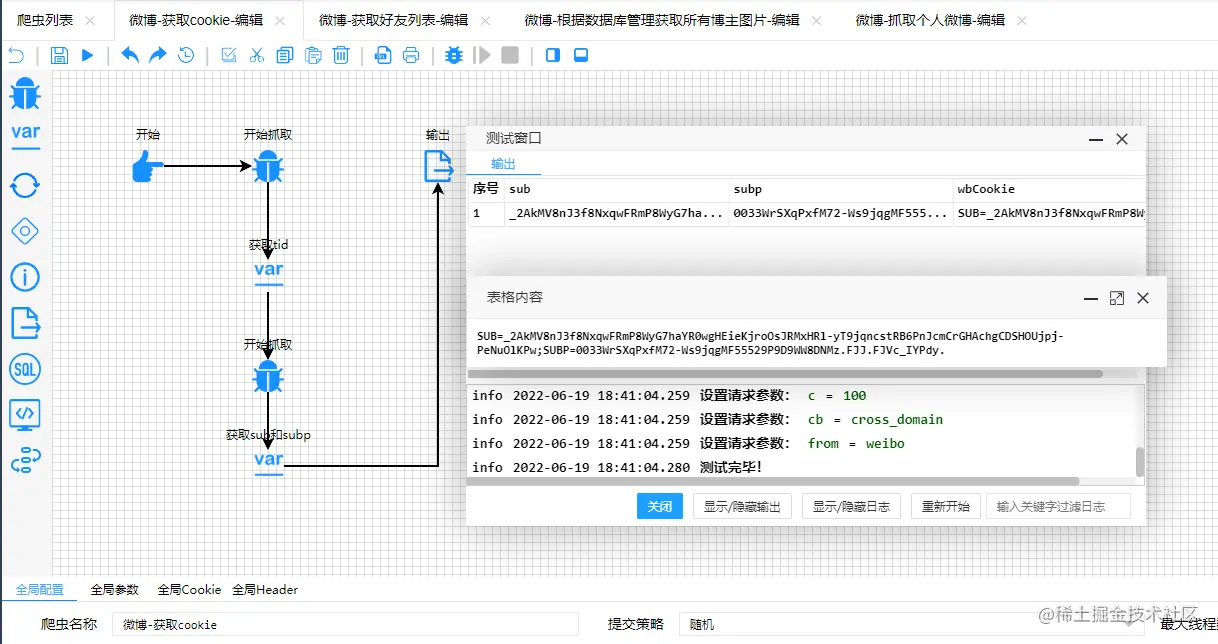Image resolution: width=1218 pixels, height=644 pixels.
Task: Open the 根据数据库管理获取所有博主图片 tab
Action: (x=660, y=20)
